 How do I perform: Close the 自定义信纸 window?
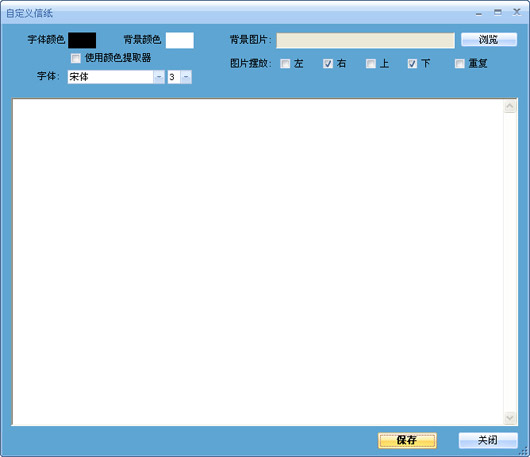point(516,12)
